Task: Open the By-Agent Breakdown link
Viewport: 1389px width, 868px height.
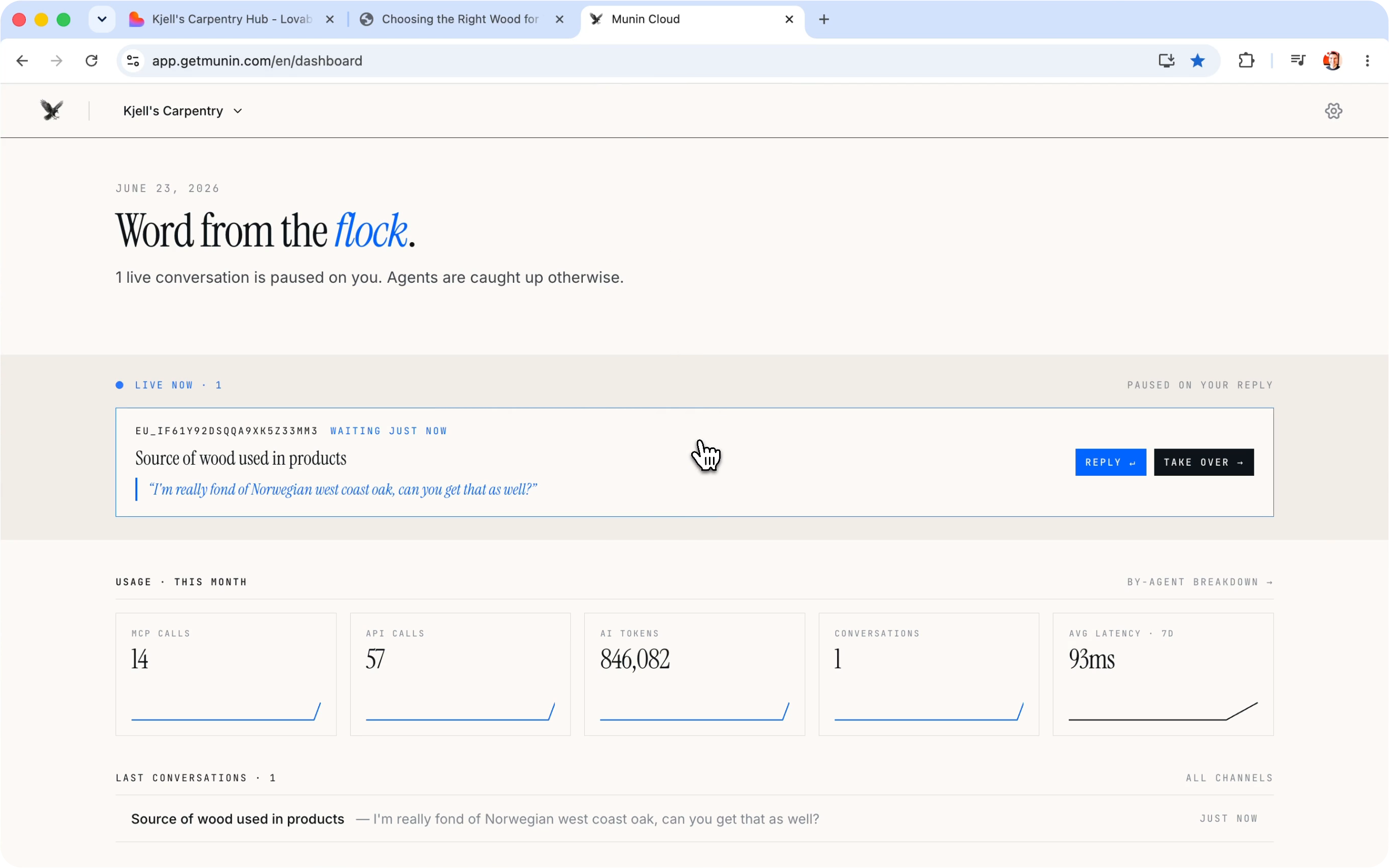Action: click(1199, 582)
